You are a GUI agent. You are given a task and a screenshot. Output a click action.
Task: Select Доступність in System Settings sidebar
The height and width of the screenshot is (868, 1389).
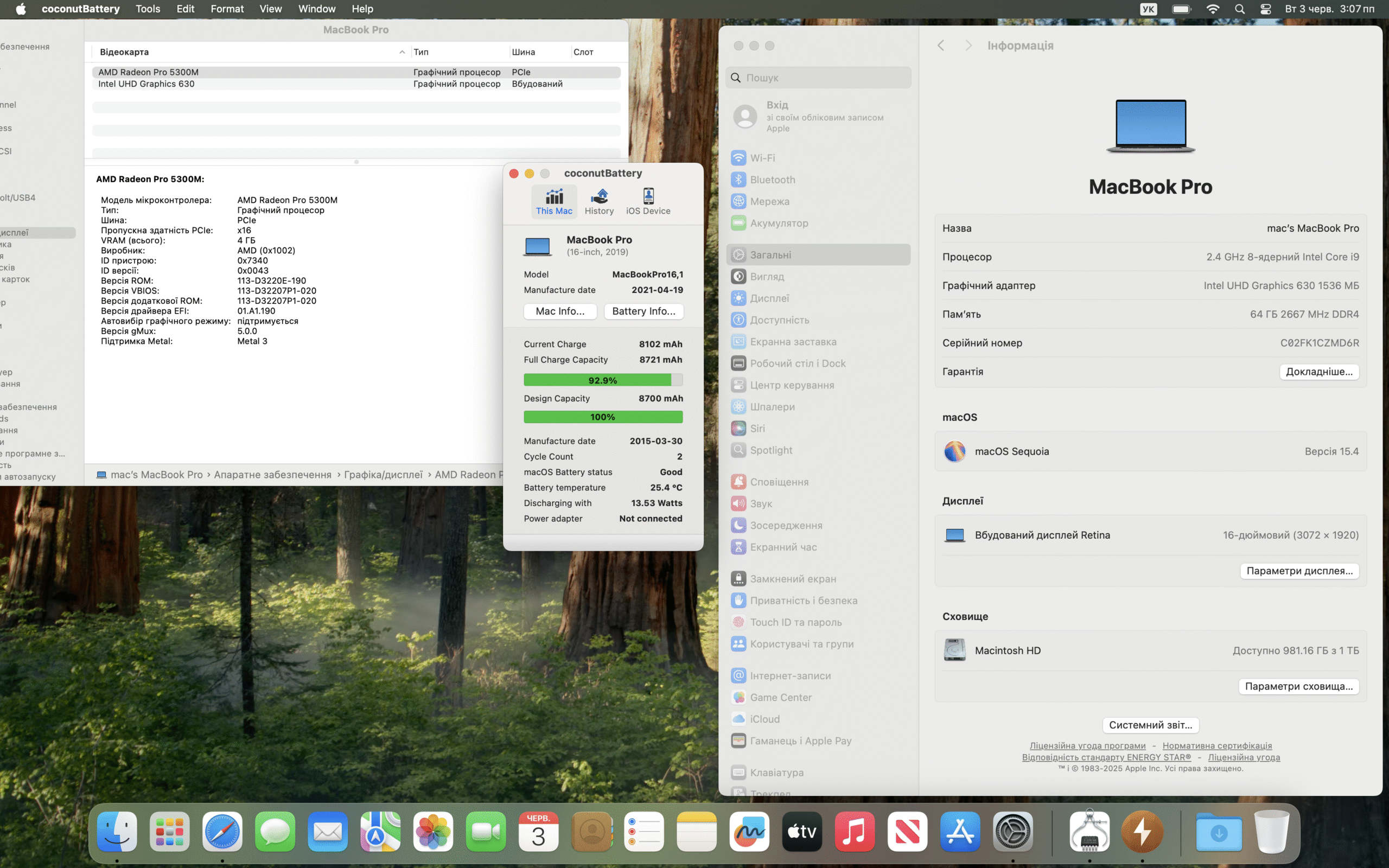coord(818,320)
